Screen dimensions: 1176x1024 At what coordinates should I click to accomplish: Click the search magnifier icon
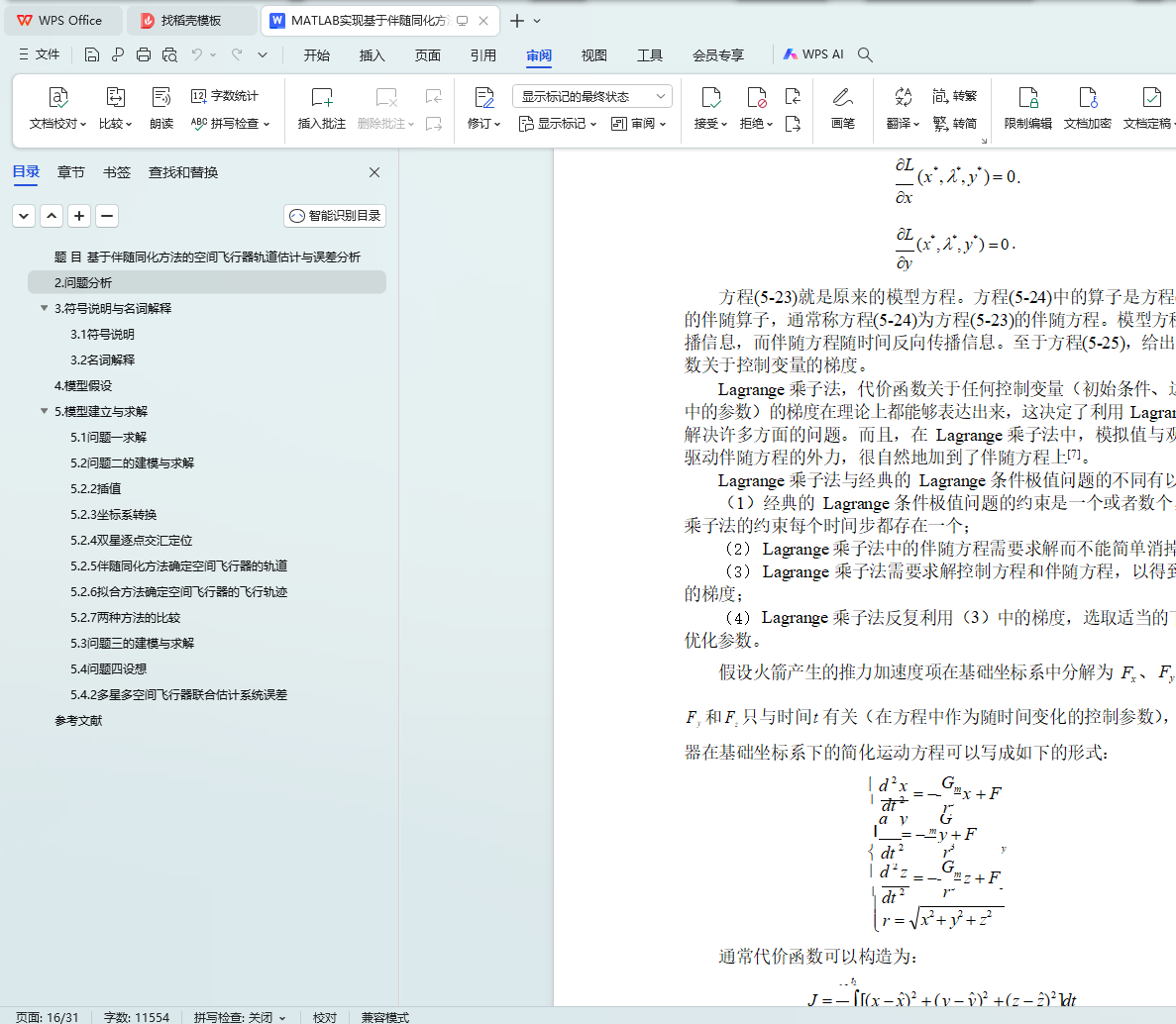[865, 54]
